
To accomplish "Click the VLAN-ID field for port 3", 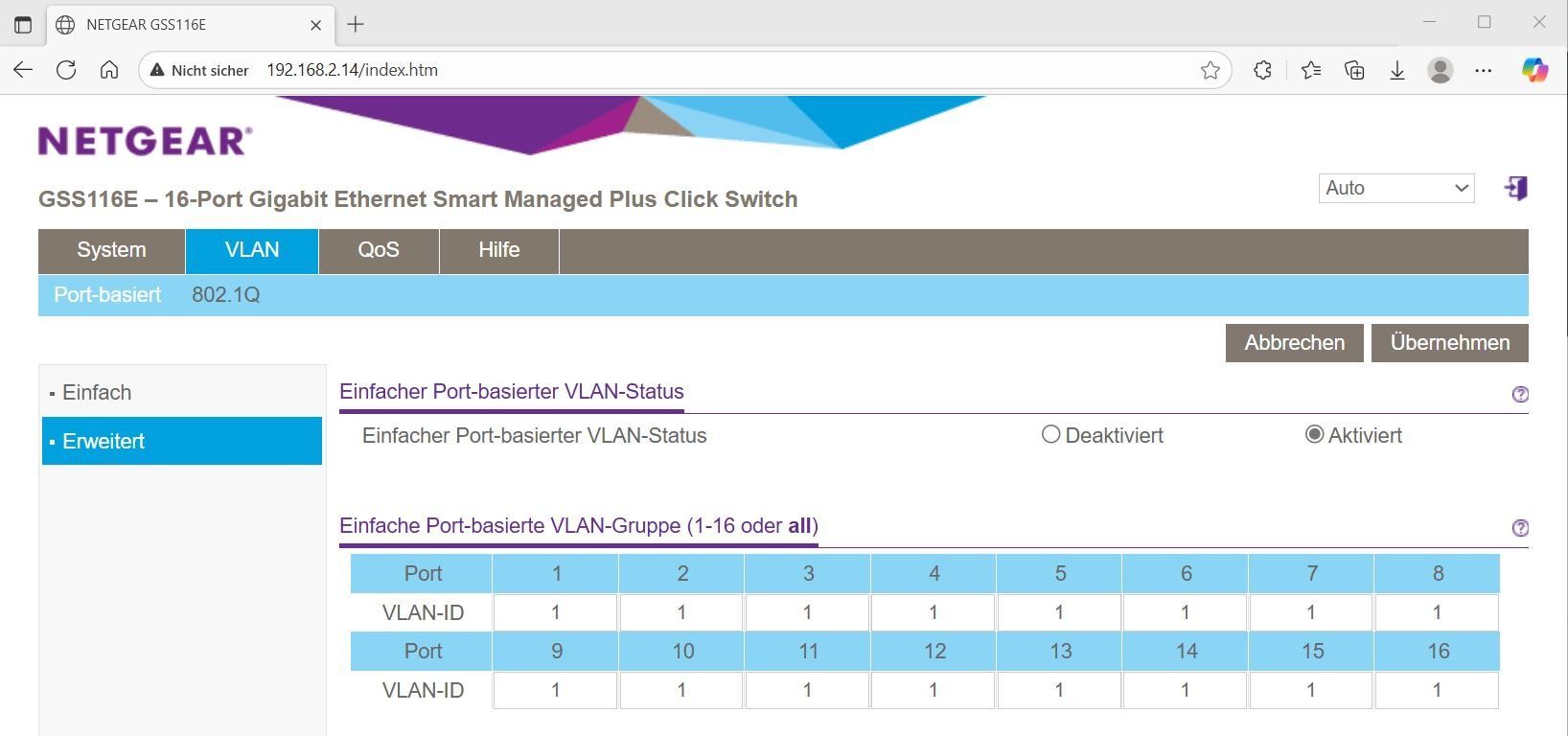I will coord(807,612).
